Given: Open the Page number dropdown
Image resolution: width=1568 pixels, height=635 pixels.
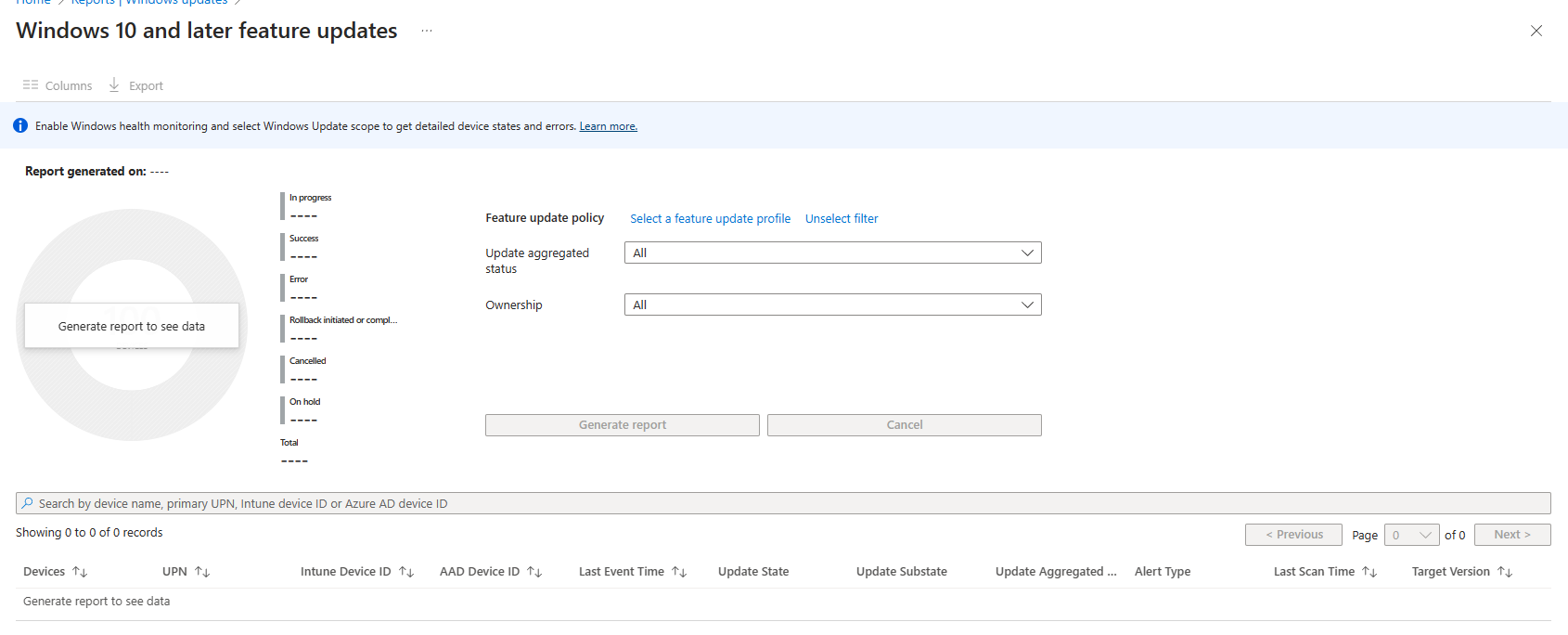Looking at the screenshot, I should pyautogui.click(x=1412, y=535).
